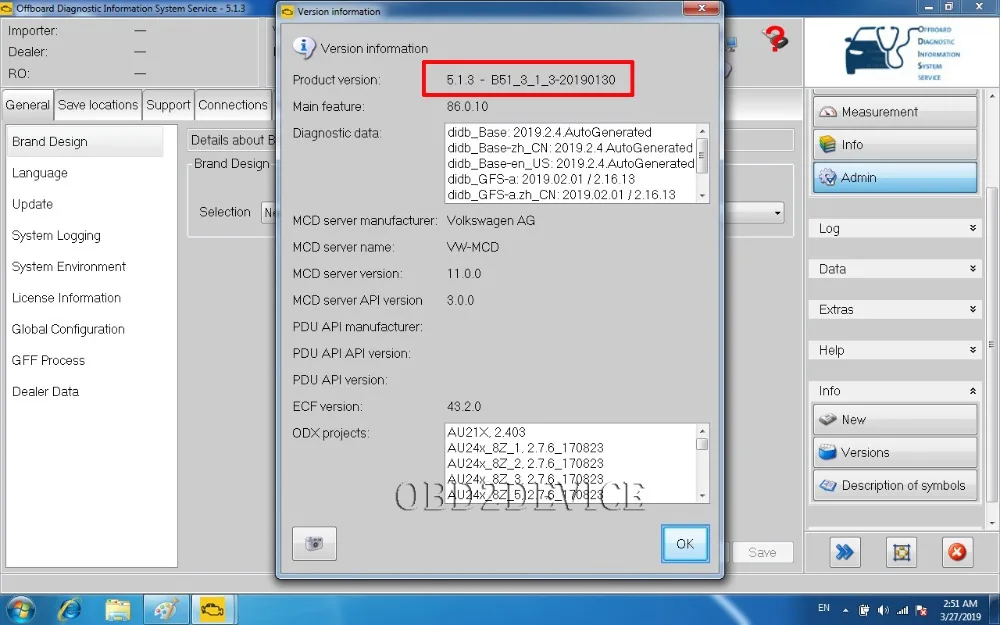Click the product version value text
Viewport: 1000px width, 625px height.
click(x=531, y=80)
